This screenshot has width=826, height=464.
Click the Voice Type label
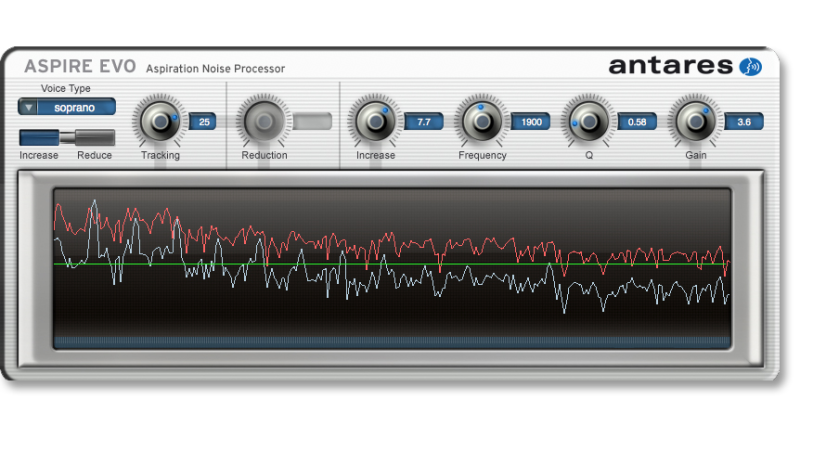coord(66,88)
